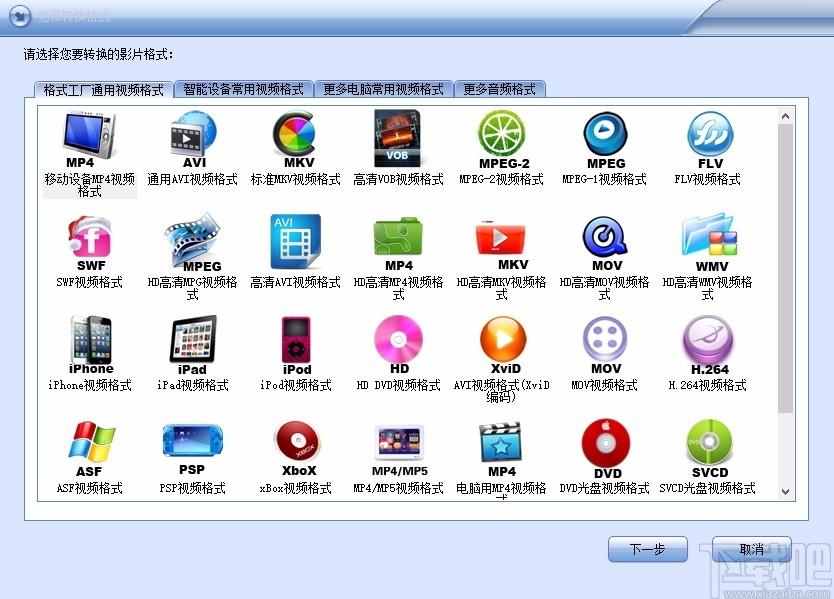Select the VOB HD video format icon
Screen dimensions: 834x599
(x=397, y=137)
